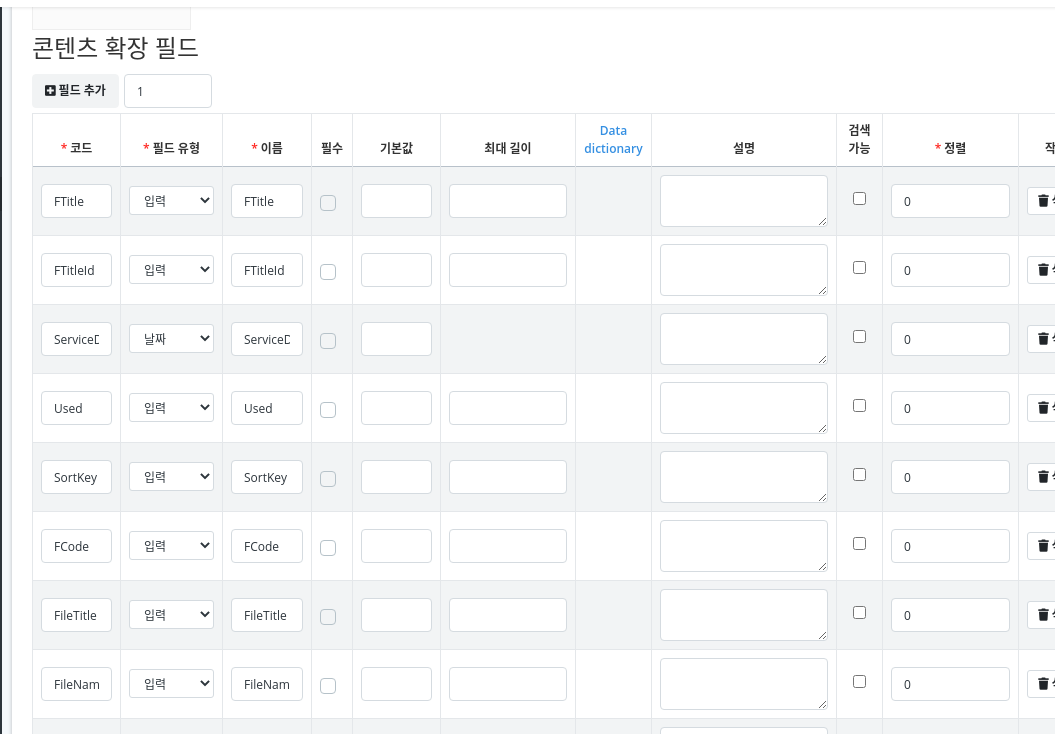Click the sort order input for FileNam

tap(949, 684)
